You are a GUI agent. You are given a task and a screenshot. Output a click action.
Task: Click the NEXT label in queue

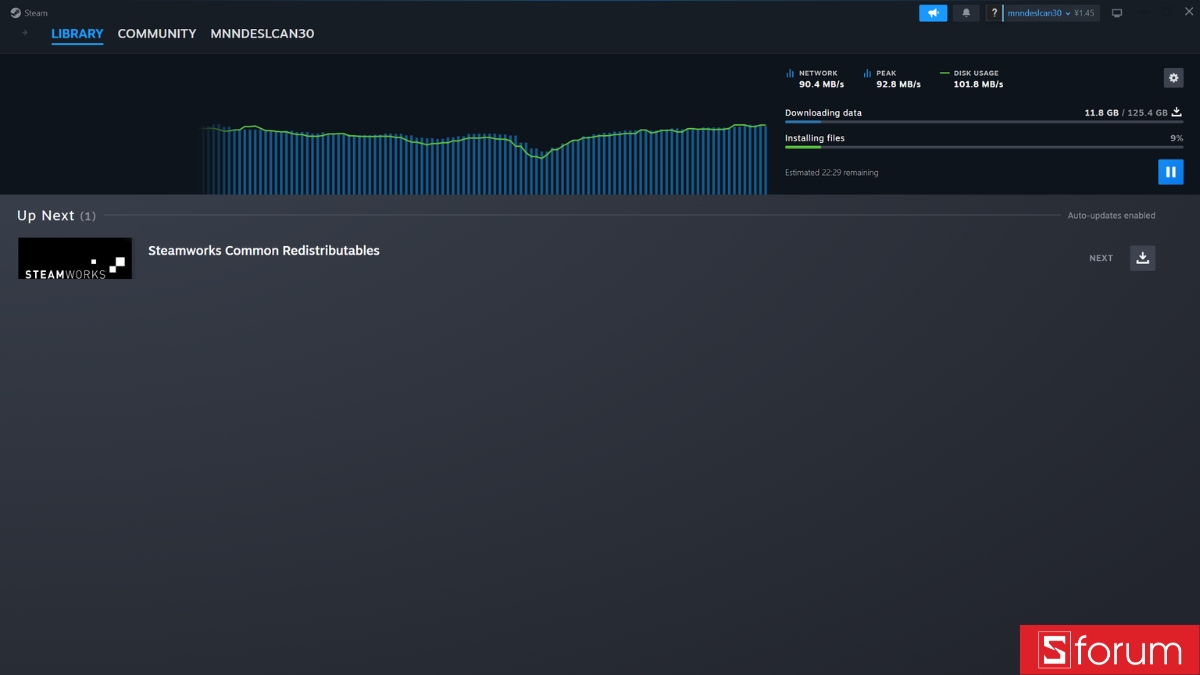[1101, 258]
